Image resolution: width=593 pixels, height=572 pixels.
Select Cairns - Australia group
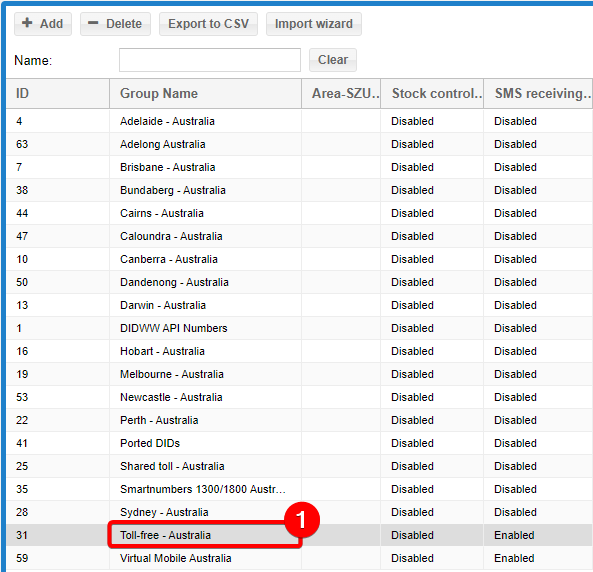[162, 213]
